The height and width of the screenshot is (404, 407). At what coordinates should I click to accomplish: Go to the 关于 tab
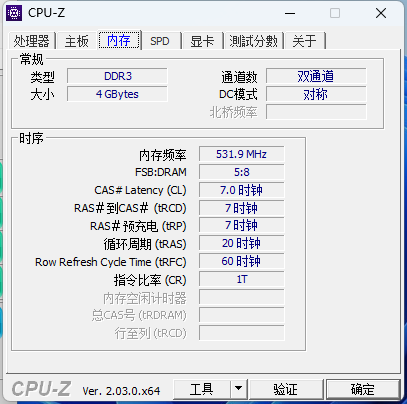[x=304, y=41]
